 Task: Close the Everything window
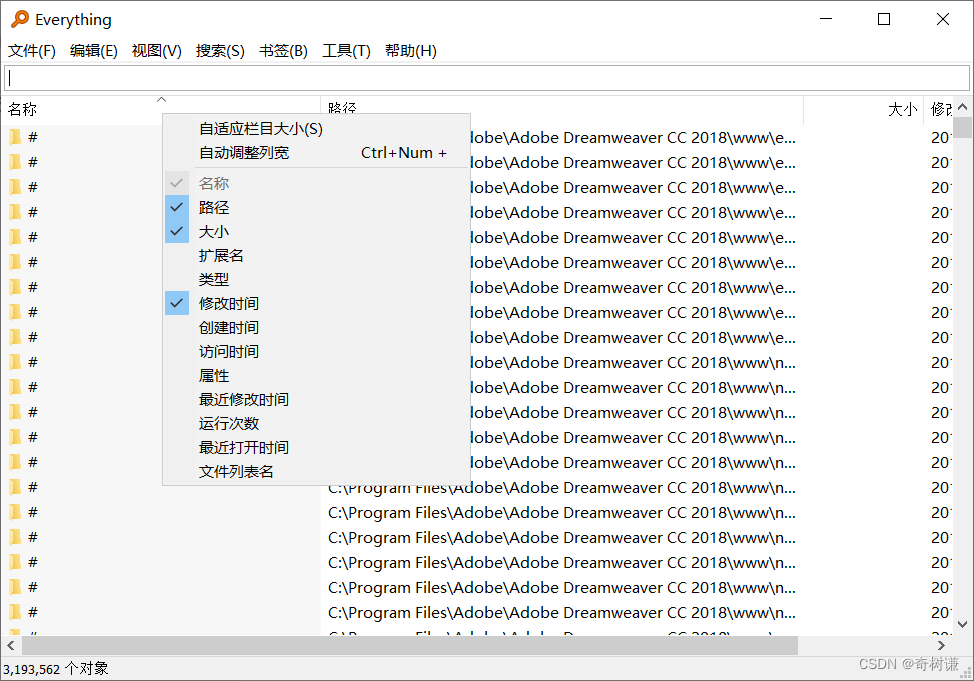tap(943, 19)
